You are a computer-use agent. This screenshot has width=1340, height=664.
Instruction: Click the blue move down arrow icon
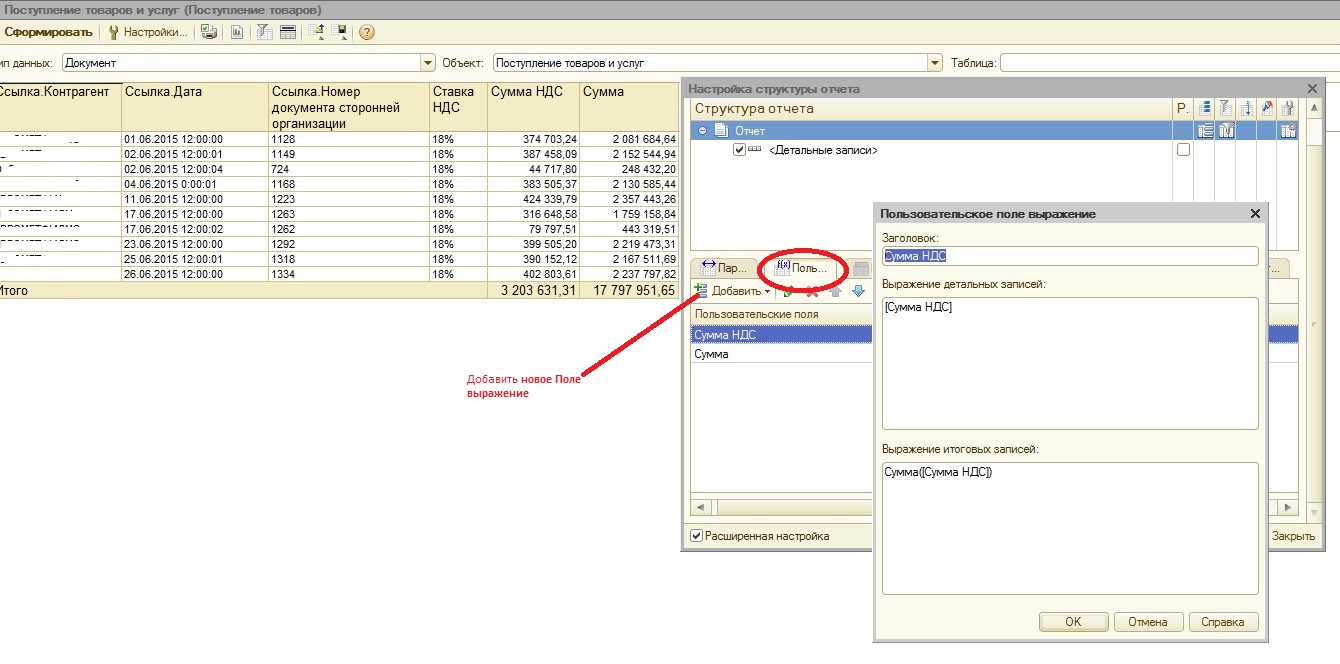point(858,291)
